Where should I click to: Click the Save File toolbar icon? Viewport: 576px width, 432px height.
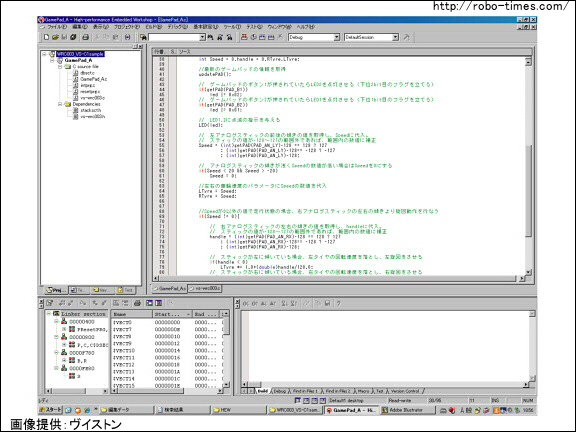[64, 37]
